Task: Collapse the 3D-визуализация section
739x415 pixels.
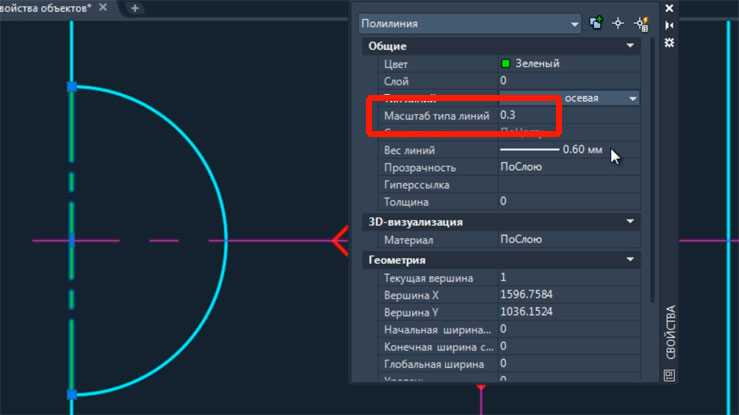Action: [x=630, y=221]
